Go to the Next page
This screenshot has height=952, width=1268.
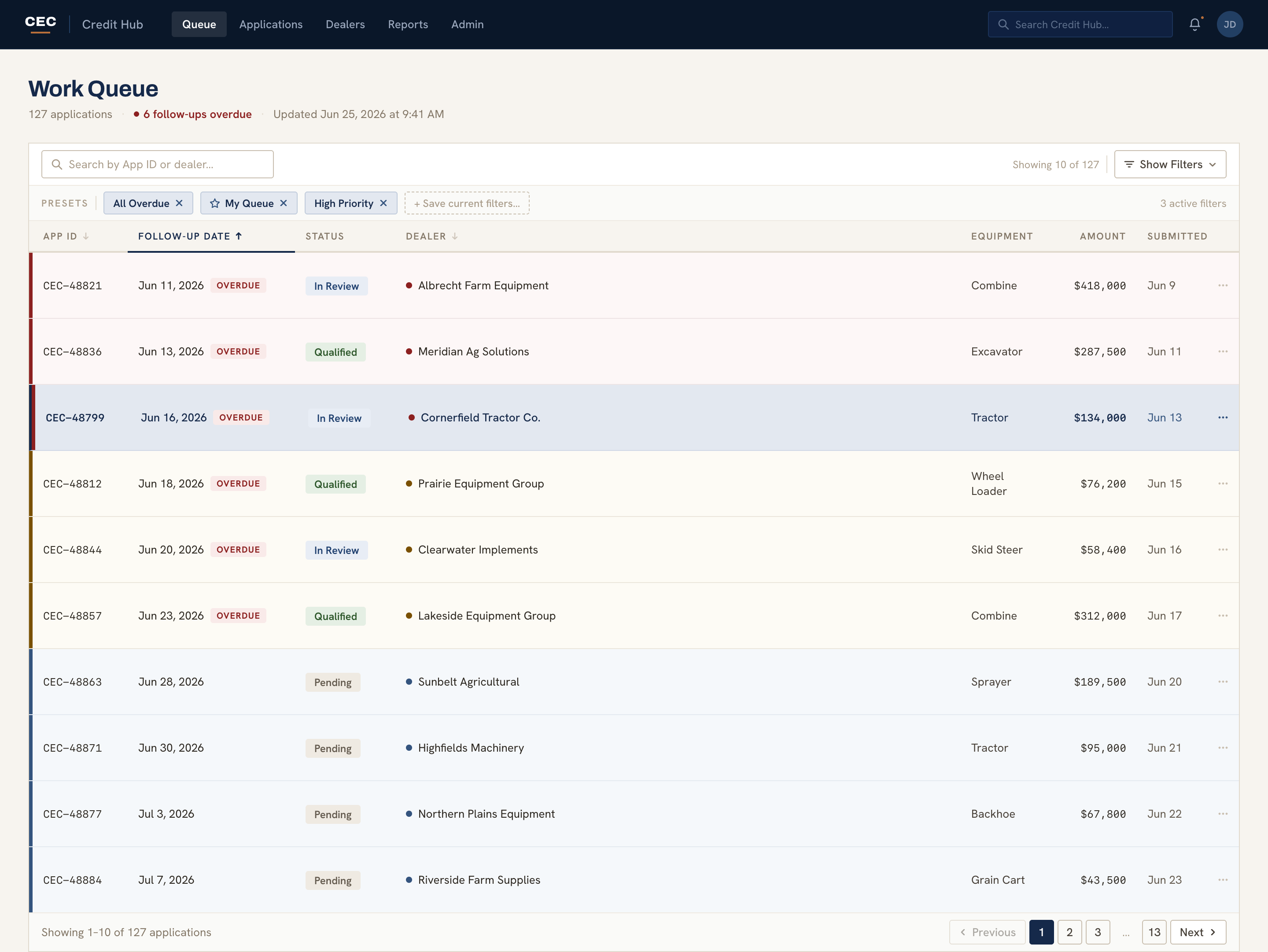(x=1198, y=933)
